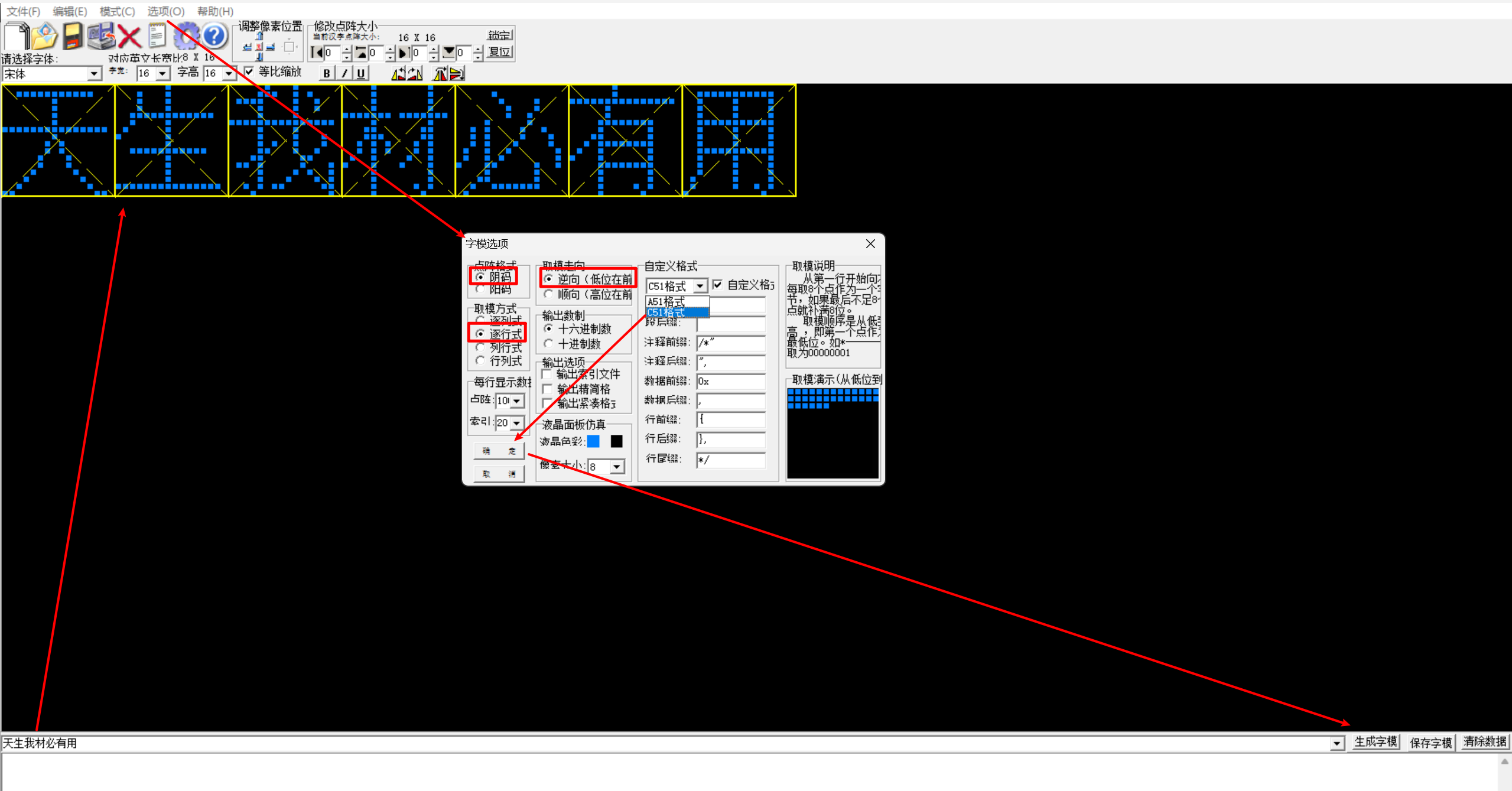
Task: Click the shift pixels up arrow
Action: pyautogui.click(x=259, y=37)
